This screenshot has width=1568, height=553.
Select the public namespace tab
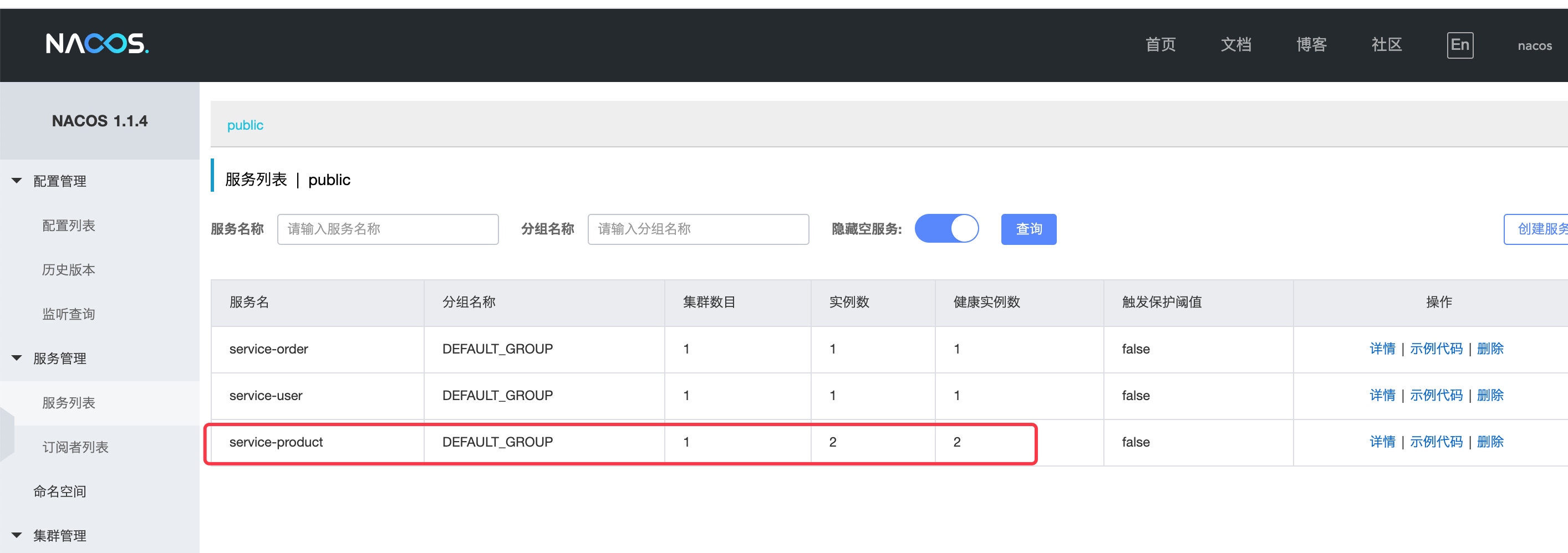245,125
